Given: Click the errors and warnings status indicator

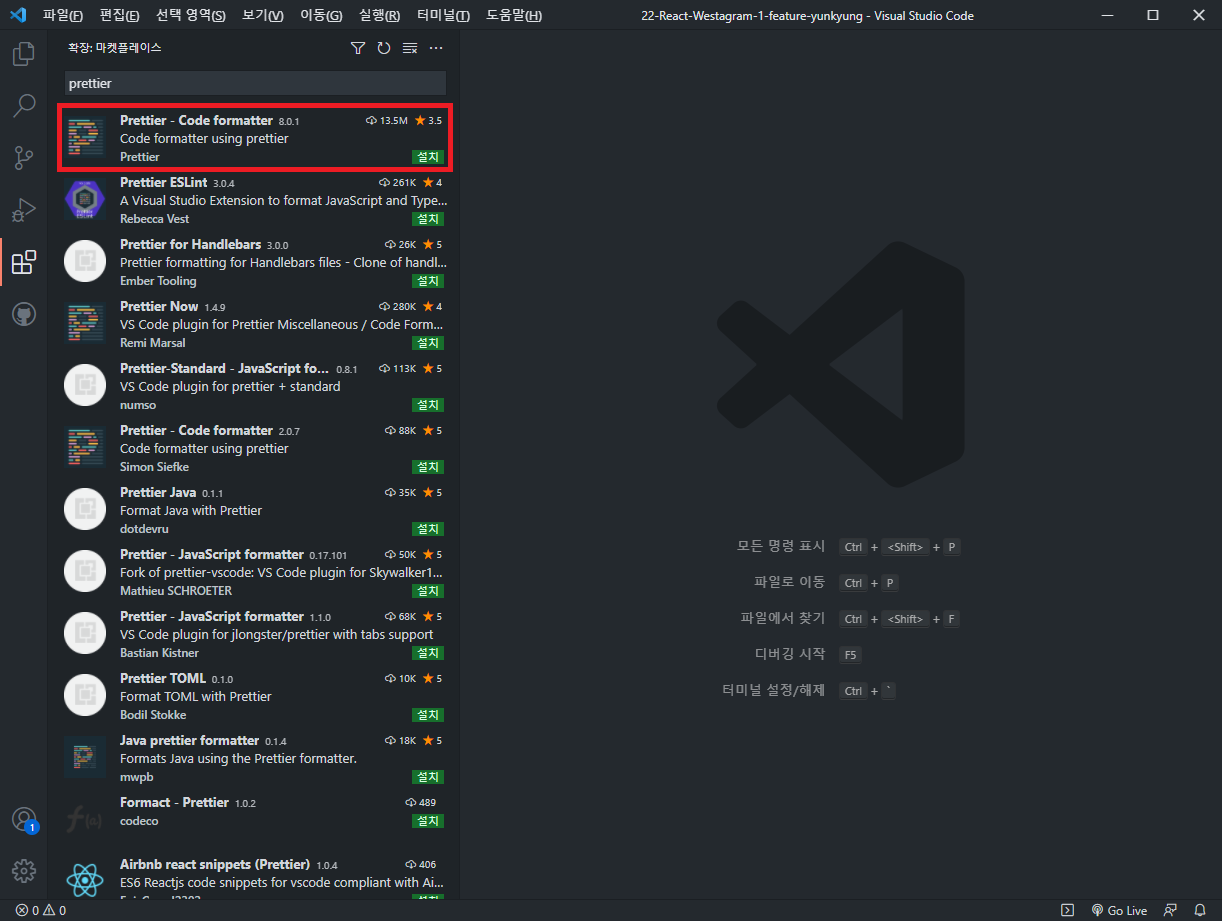Looking at the screenshot, I should pos(41,911).
